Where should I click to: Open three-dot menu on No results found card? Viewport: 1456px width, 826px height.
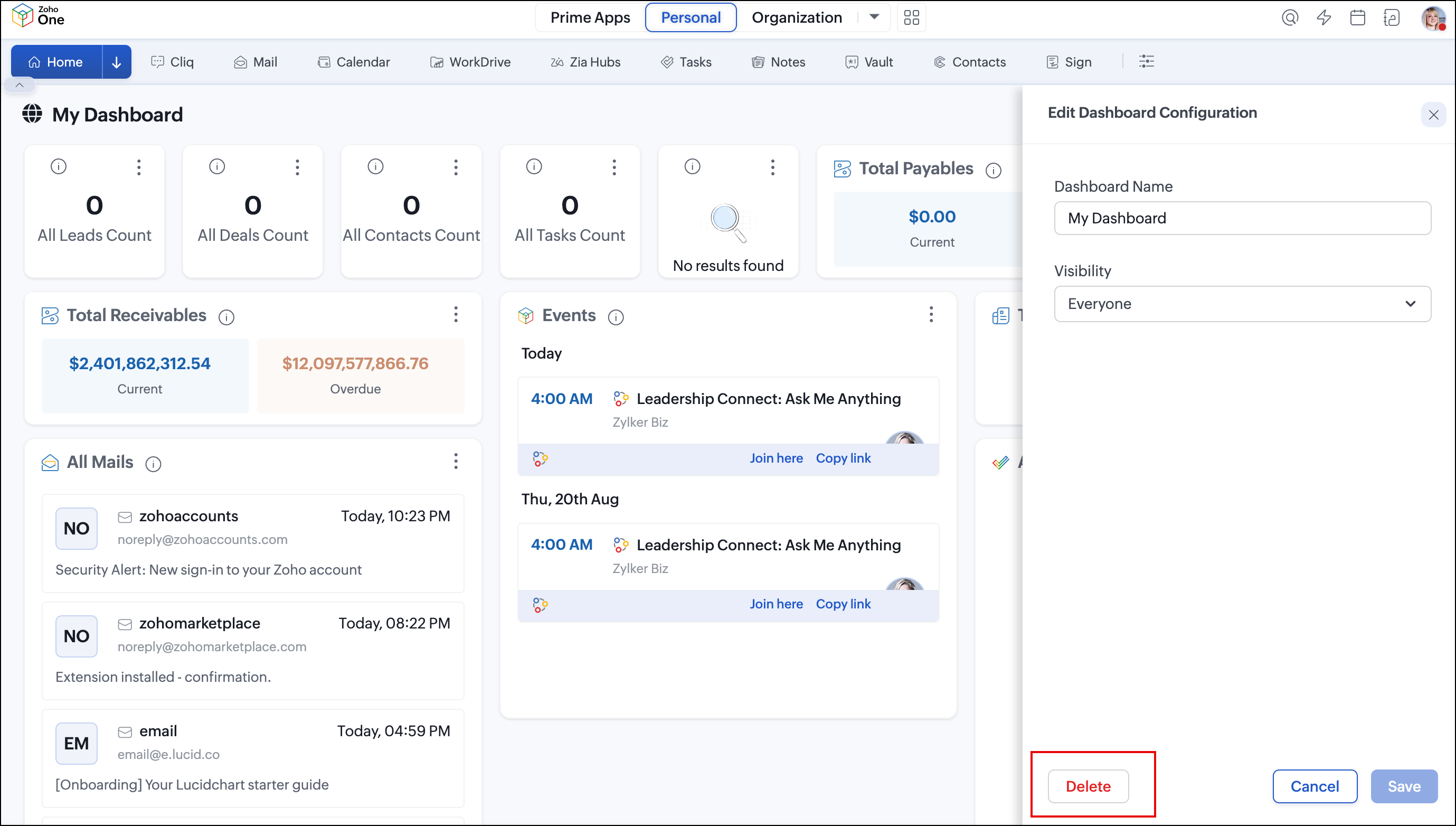pyautogui.click(x=773, y=167)
